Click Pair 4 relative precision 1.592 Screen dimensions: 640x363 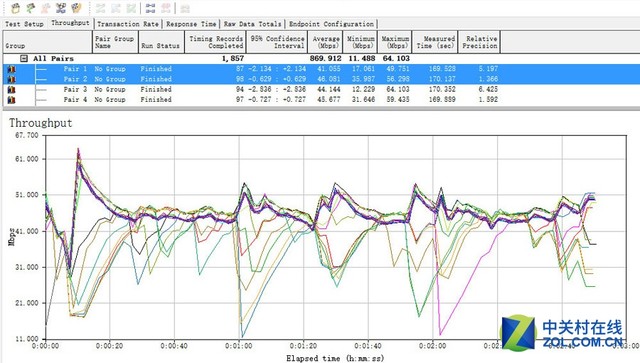tap(488, 100)
